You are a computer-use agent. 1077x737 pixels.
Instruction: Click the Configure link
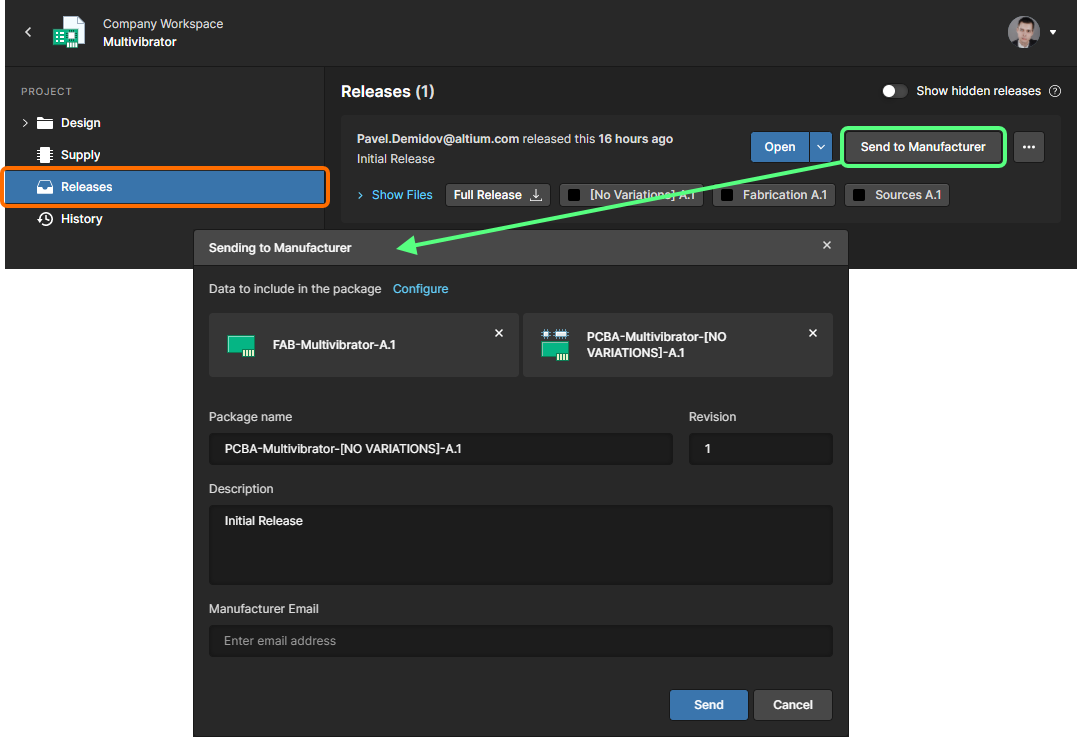[x=420, y=289]
